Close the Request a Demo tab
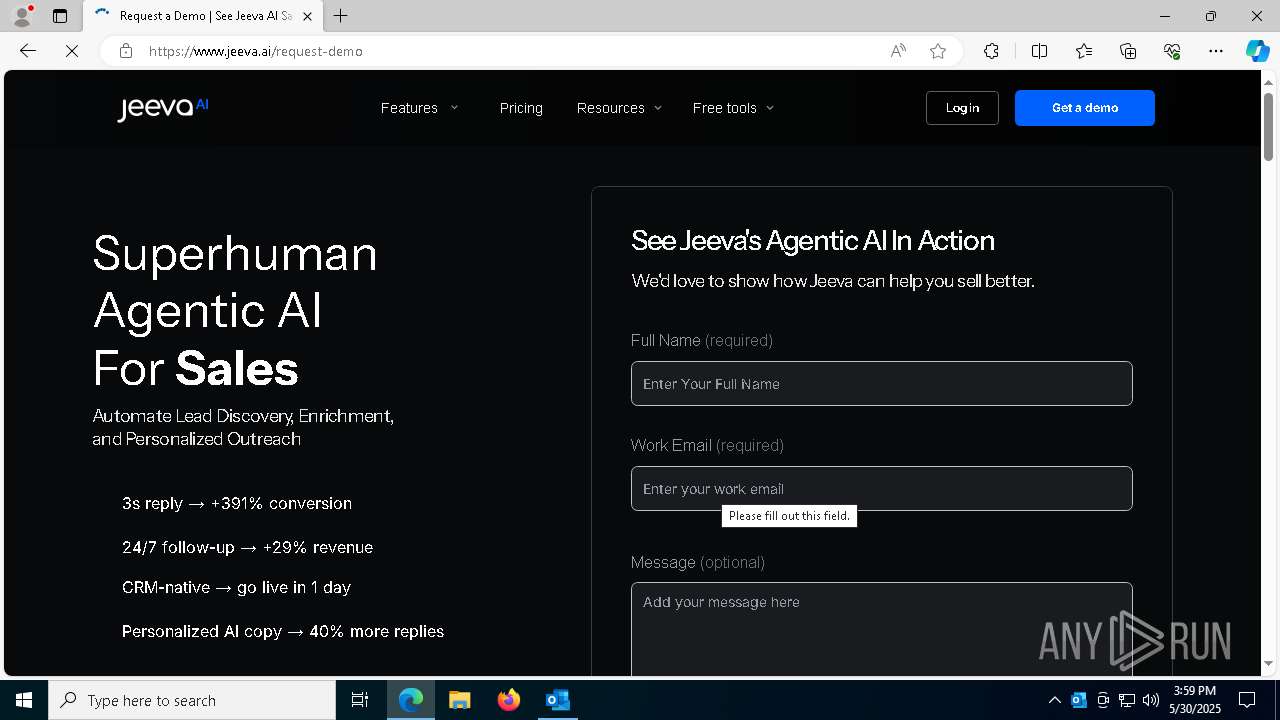The width and height of the screenshot is (1280, 720). pyautogui.click(x=307, y=16)
